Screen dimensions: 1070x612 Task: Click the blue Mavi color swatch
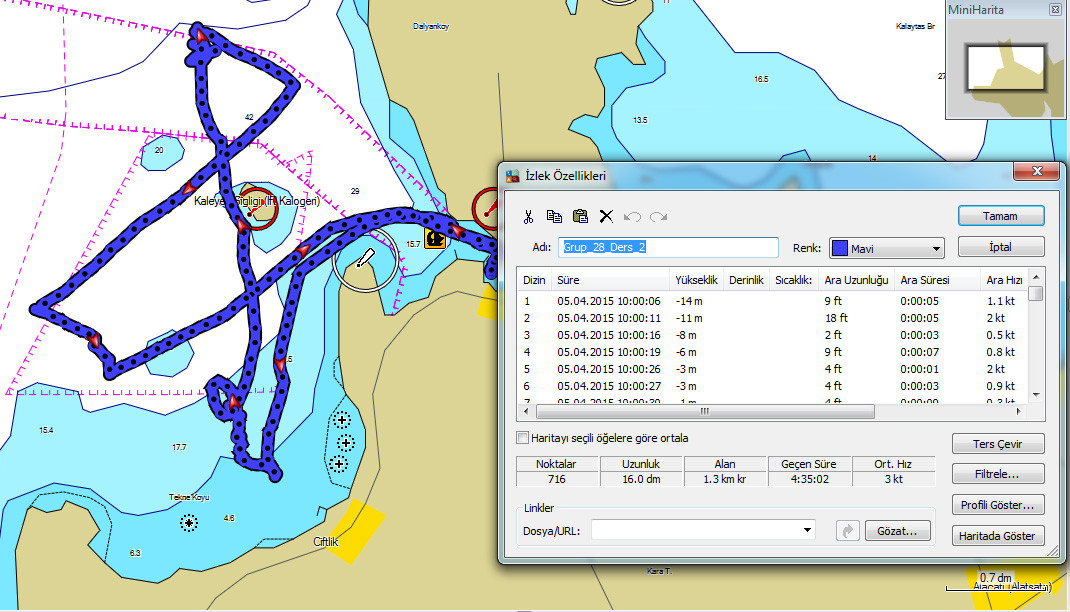pos(840,248)
